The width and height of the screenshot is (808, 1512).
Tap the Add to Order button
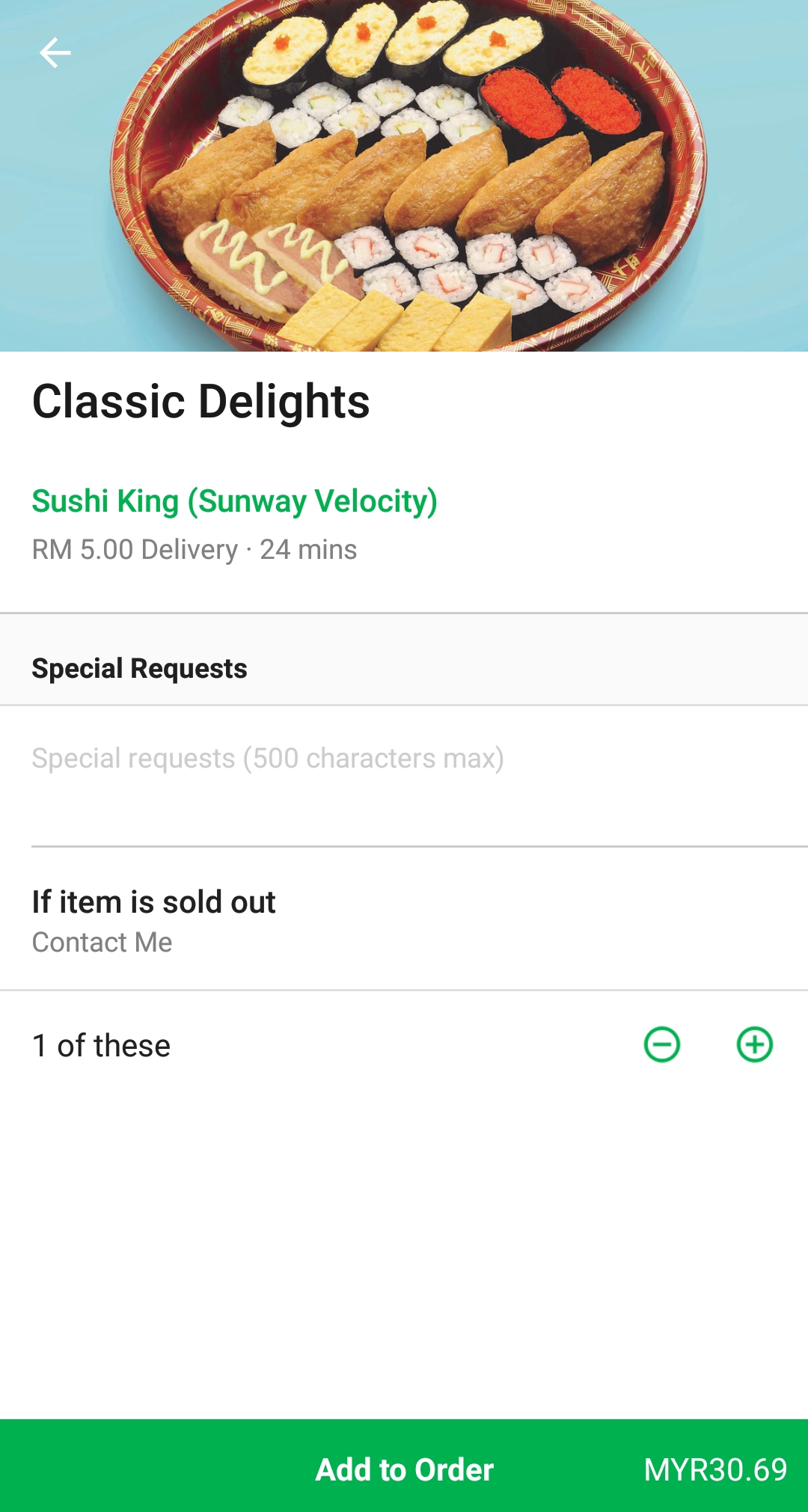(404, 1469)
